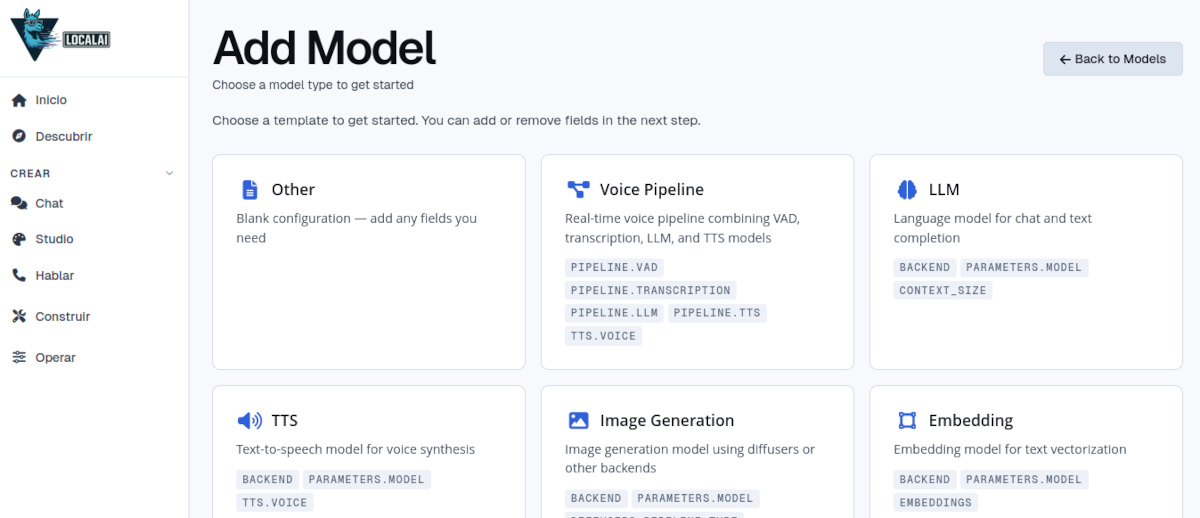
Task: Click the PIPELINE.TRANSCRIPTION tag
Action: click(x=651, y=290)
